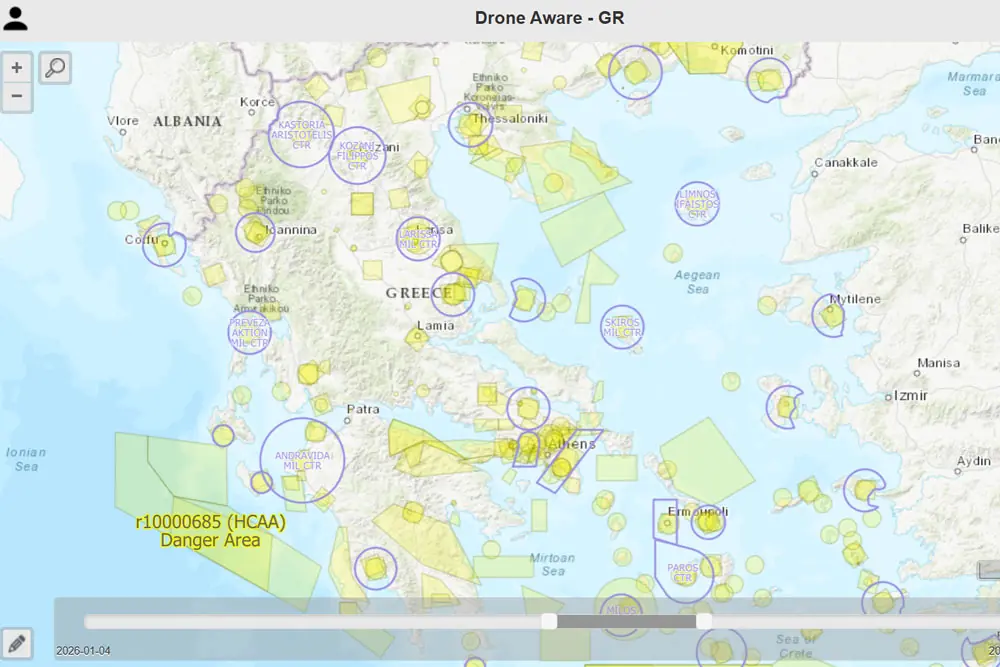1000x667 pixels.
Task: Click the selected gray time range bar
Action: tap(626, 621)
